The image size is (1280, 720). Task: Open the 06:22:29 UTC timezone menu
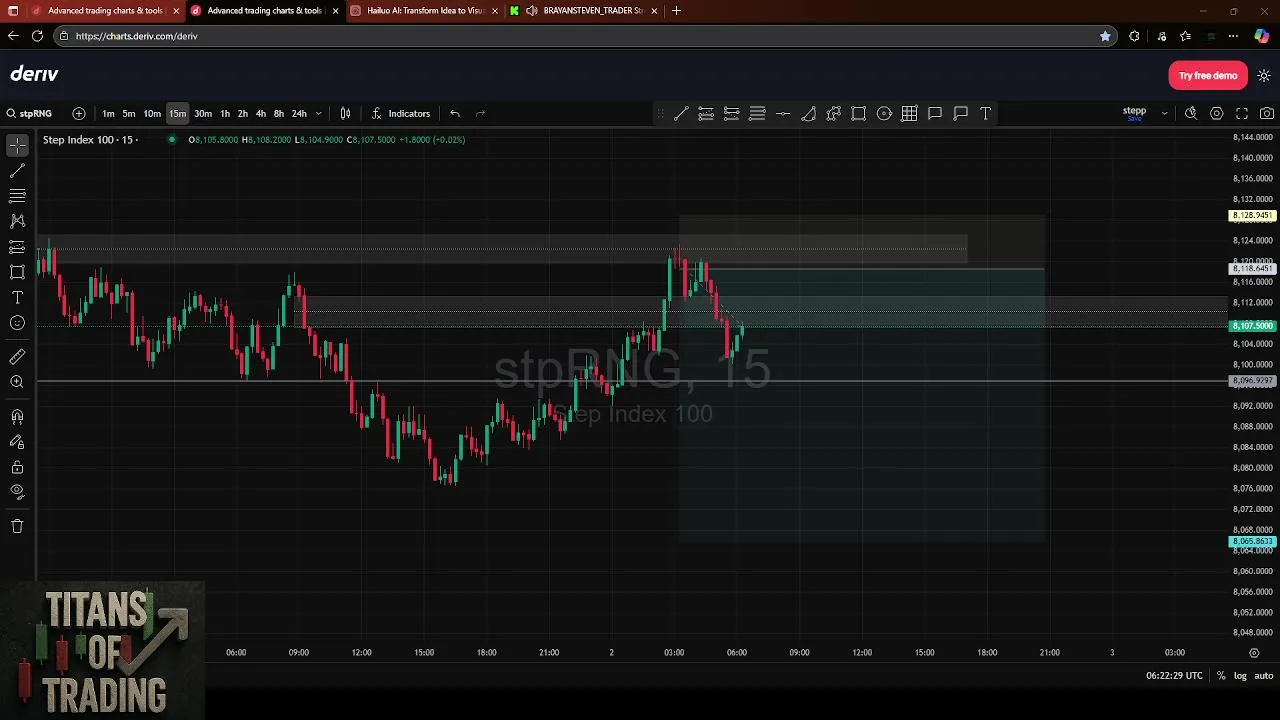tap(1174, 676)
